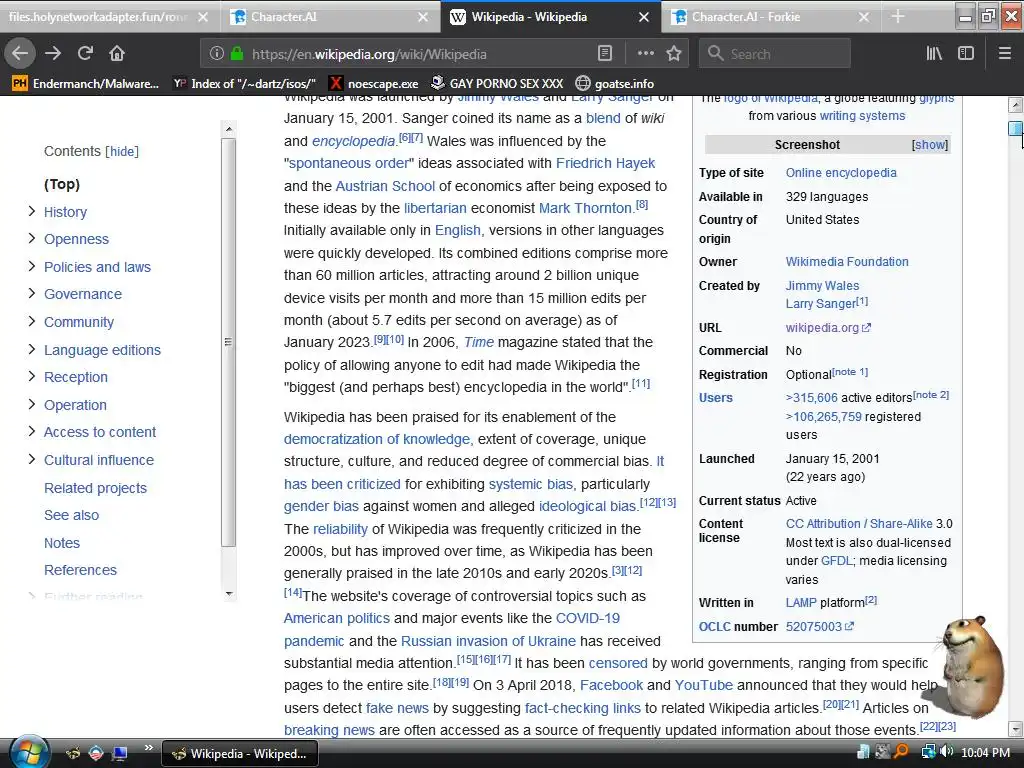Screen dimensions: 1024x768
Task: Go forward with the forward arrow
Action: (x=53, y=54)
